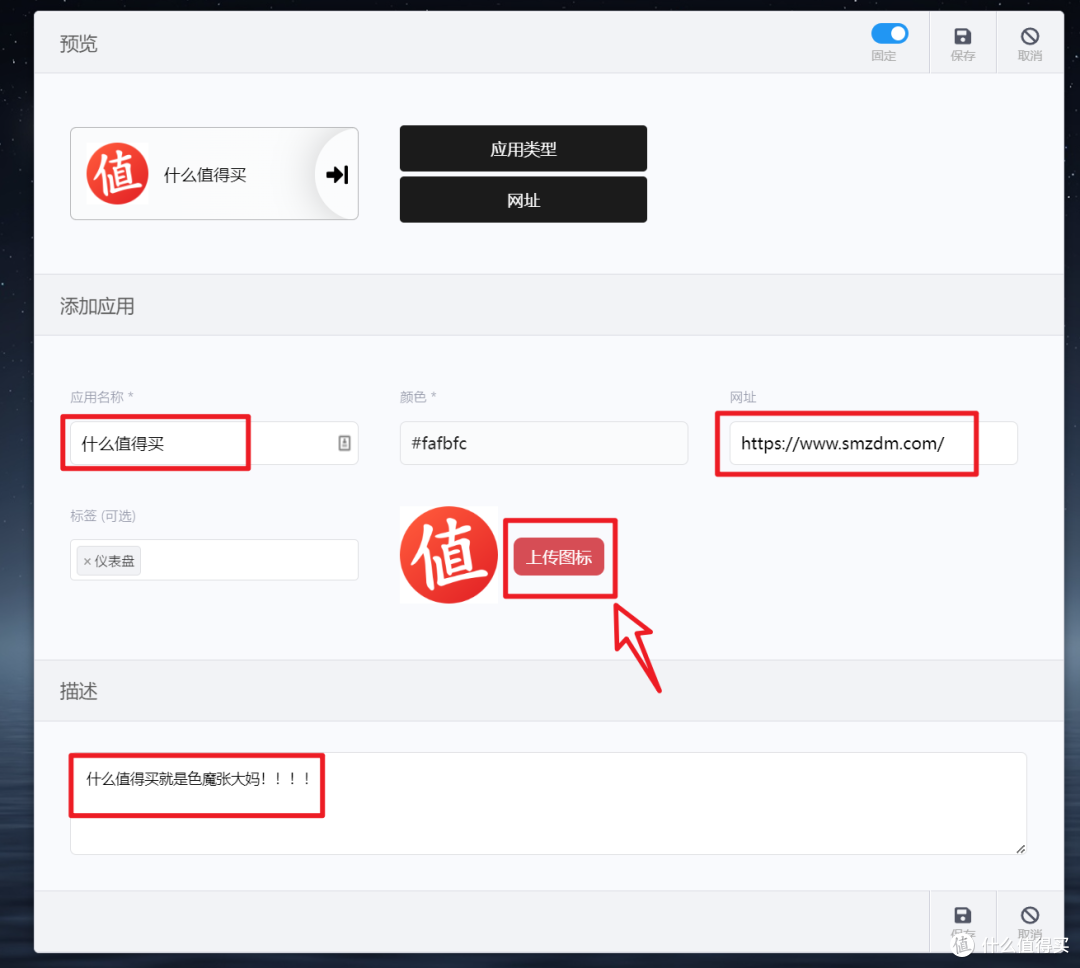This screenshot has width=1080, height=968.
Task: Click the textarea resize handle corner
Action: [x=1021, y=849]
